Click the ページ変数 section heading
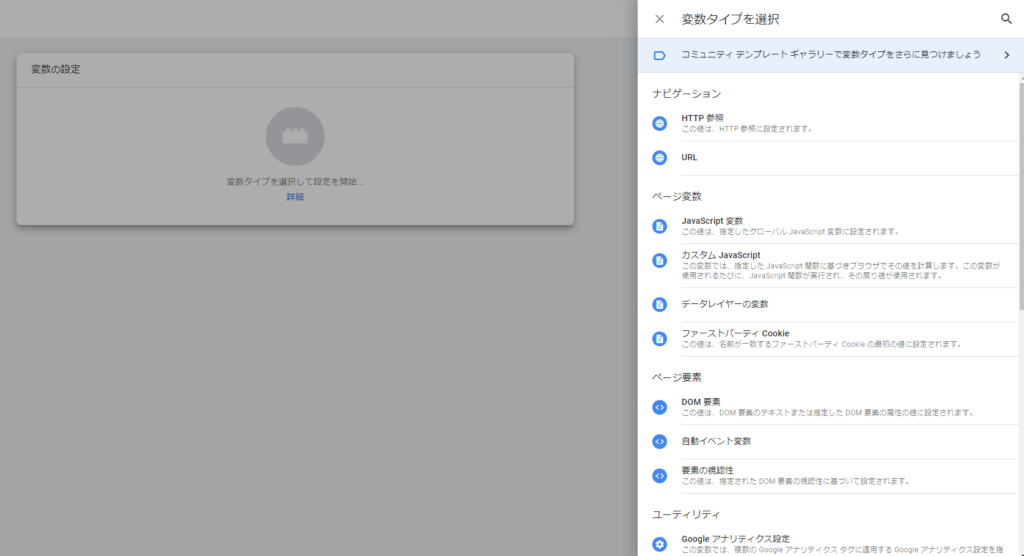Screen dimensions: 1024x556 coord(677,196)
